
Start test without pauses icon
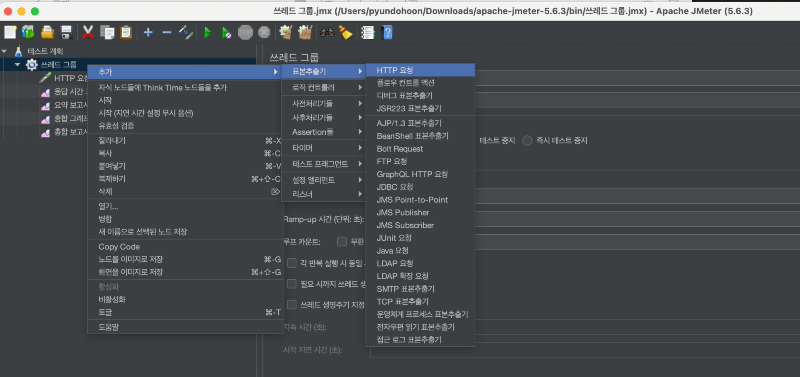coord(226,33)
